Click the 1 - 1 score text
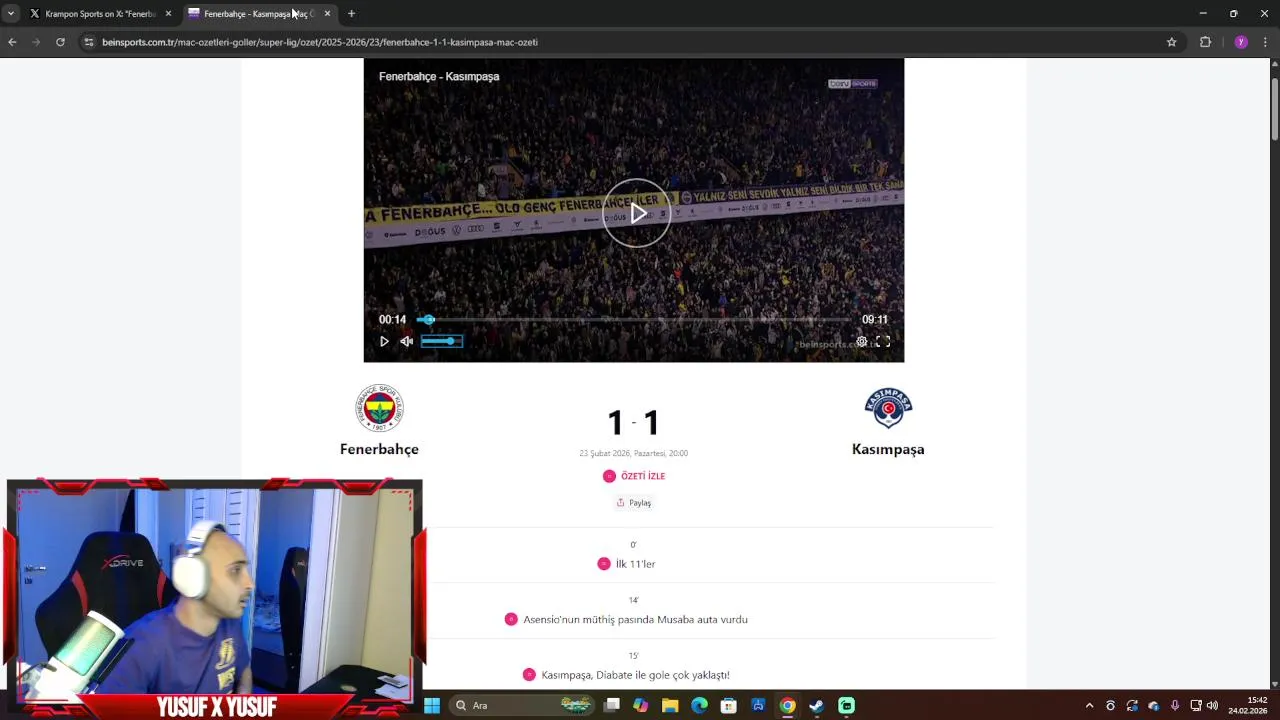1280x720 pixels. [633, 422]
